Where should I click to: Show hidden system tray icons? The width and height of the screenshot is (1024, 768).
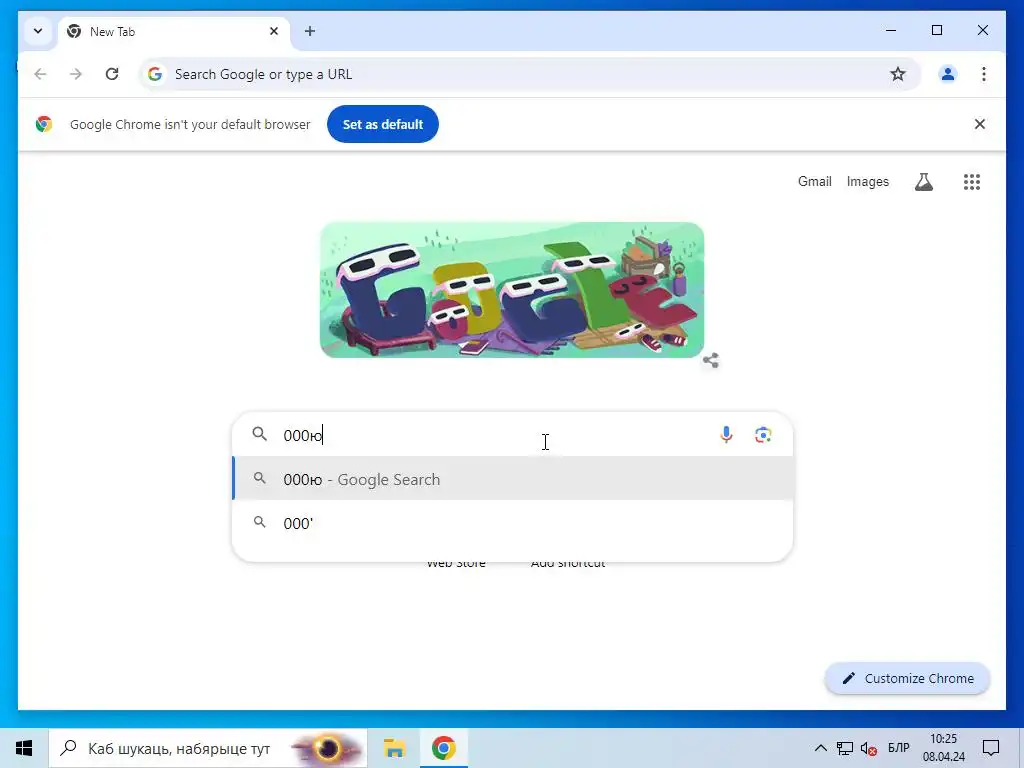(x=821, y=748)
